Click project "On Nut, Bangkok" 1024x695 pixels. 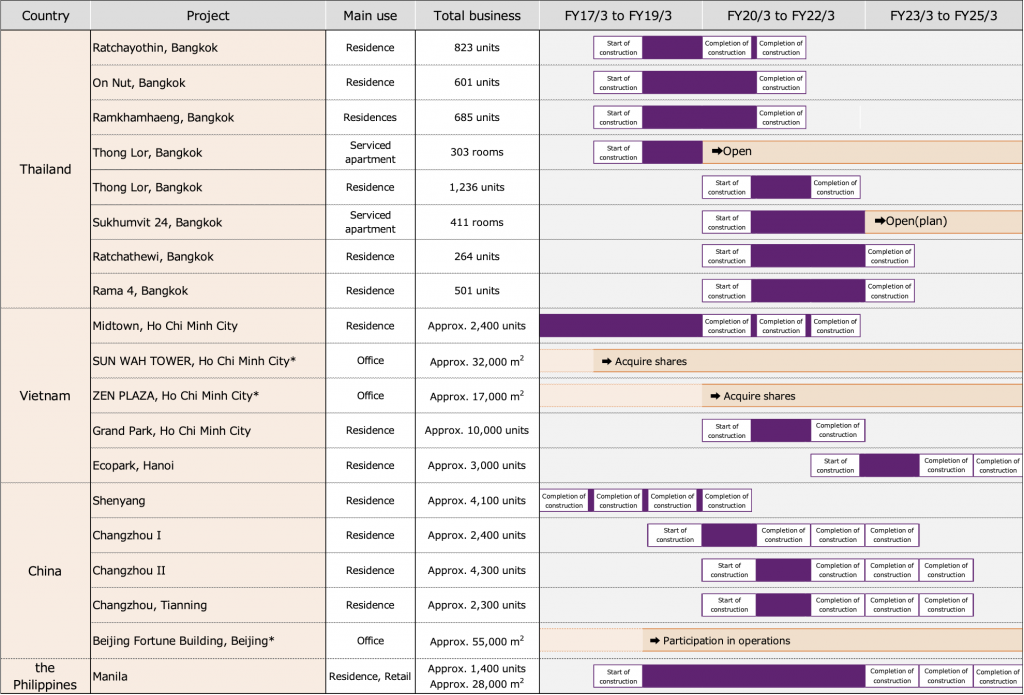point(139,83)
